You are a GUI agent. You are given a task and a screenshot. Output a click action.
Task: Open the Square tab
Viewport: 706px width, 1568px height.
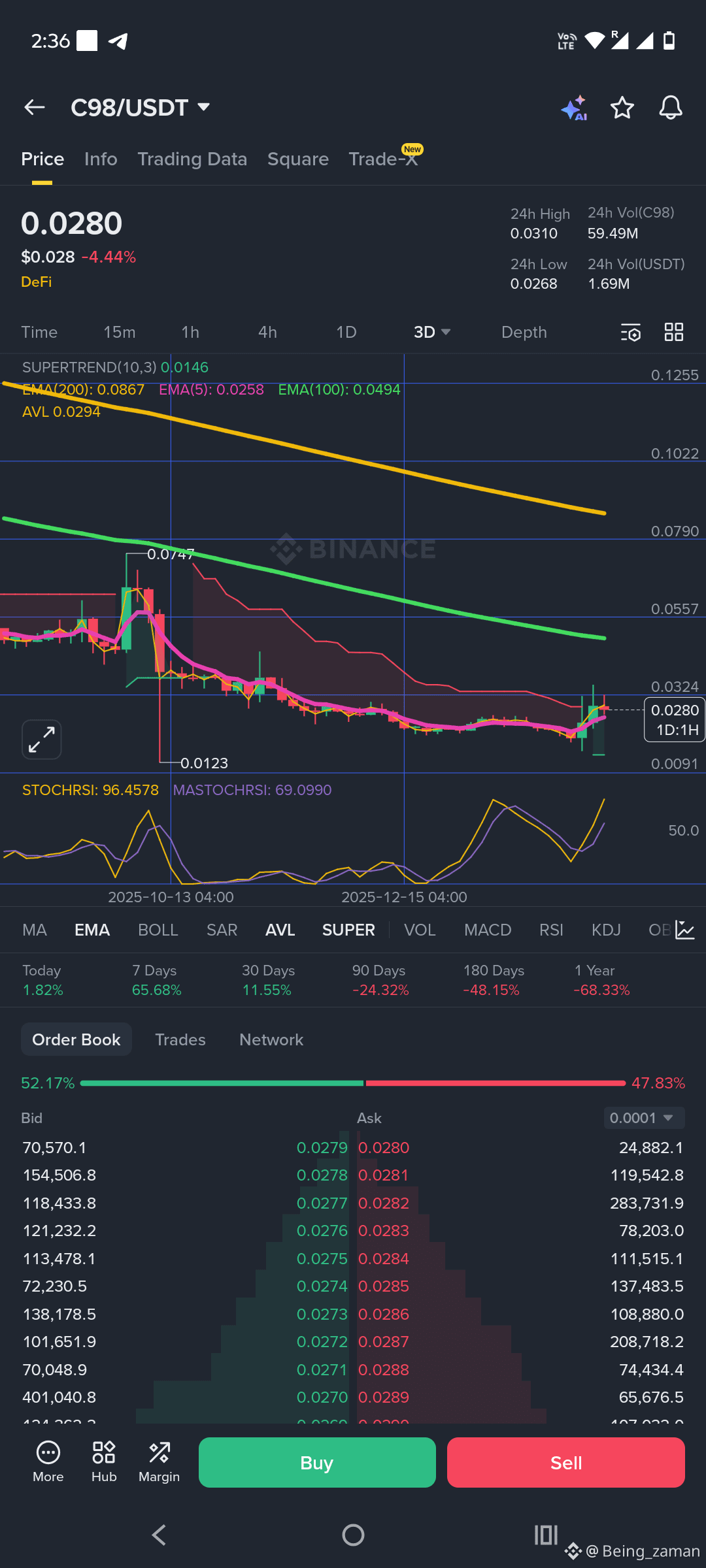click(298, 159)
